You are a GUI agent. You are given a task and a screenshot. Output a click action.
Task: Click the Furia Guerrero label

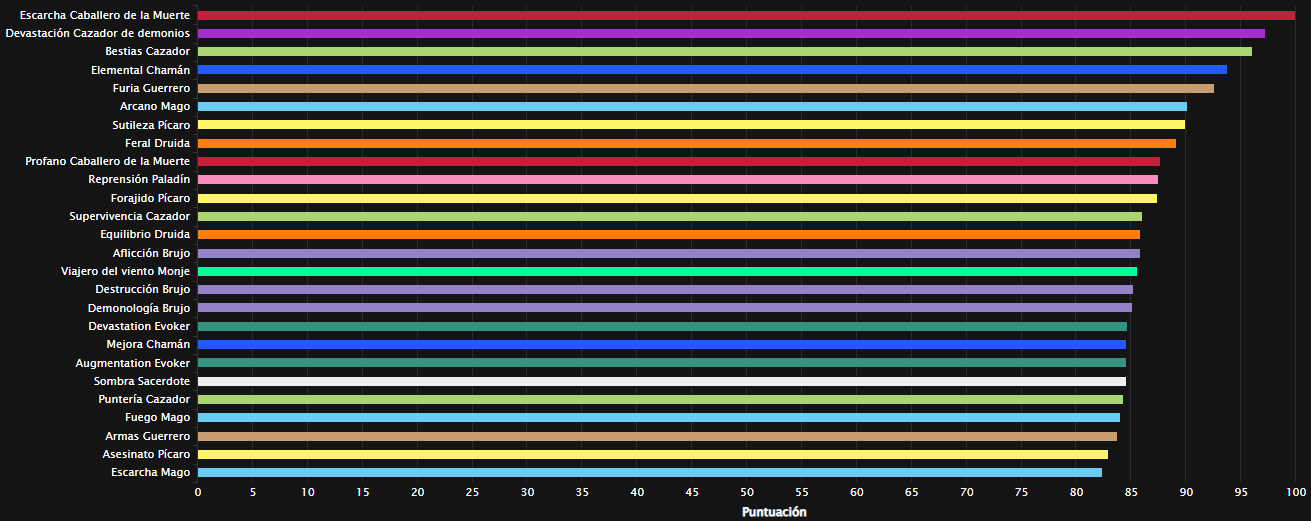tap(151, 88)
